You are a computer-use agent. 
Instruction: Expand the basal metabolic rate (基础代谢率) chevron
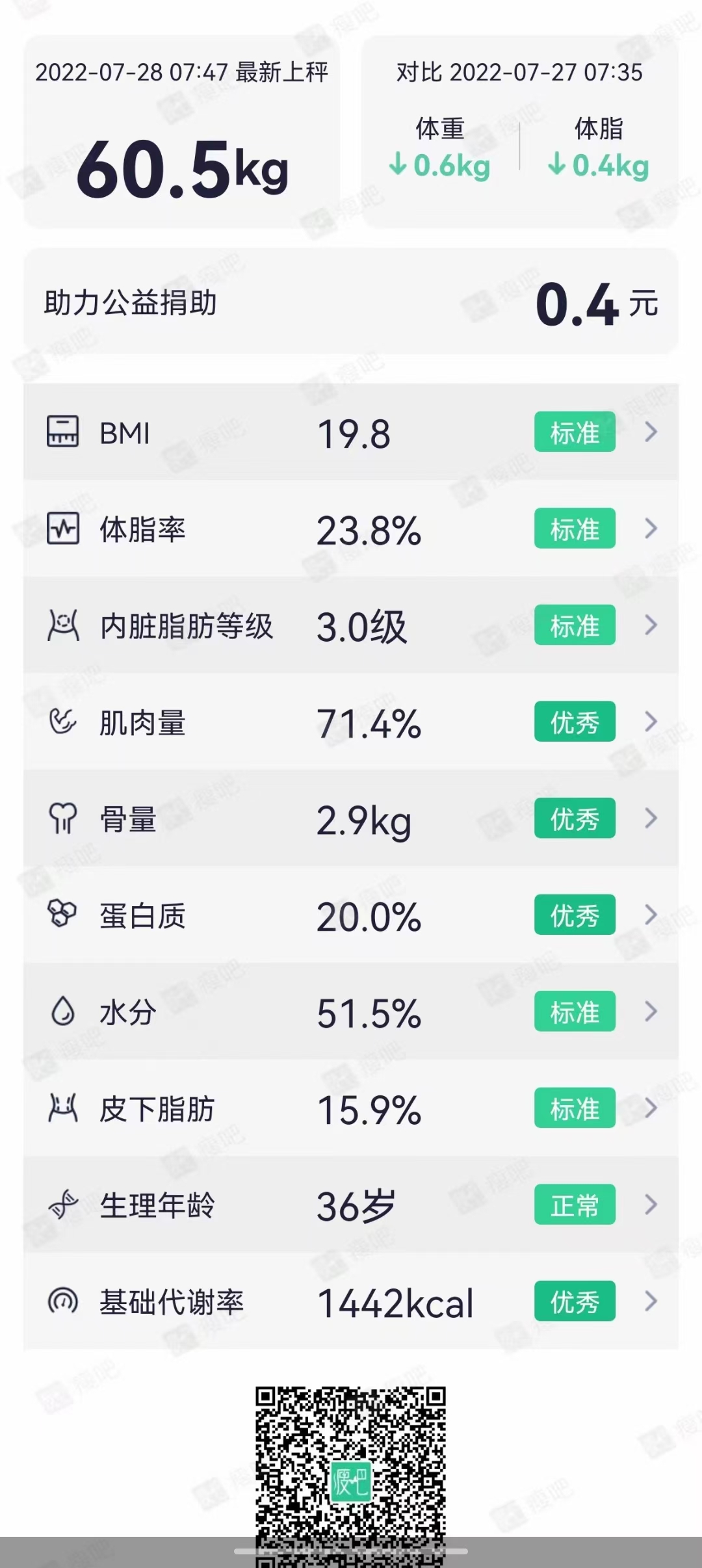click(651, 1301)
